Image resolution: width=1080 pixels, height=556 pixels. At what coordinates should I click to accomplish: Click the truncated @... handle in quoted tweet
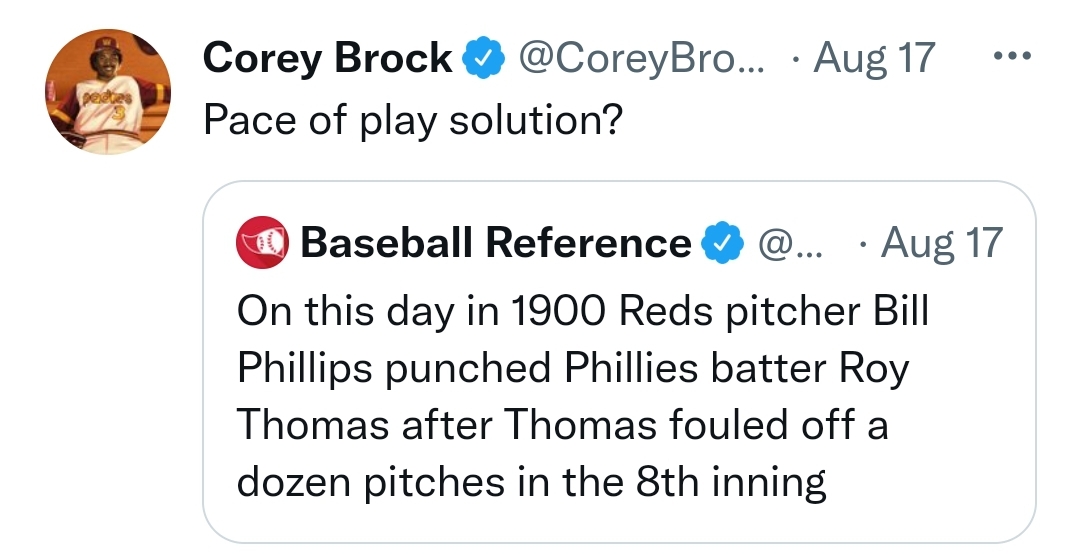click(x=787, y=243)
